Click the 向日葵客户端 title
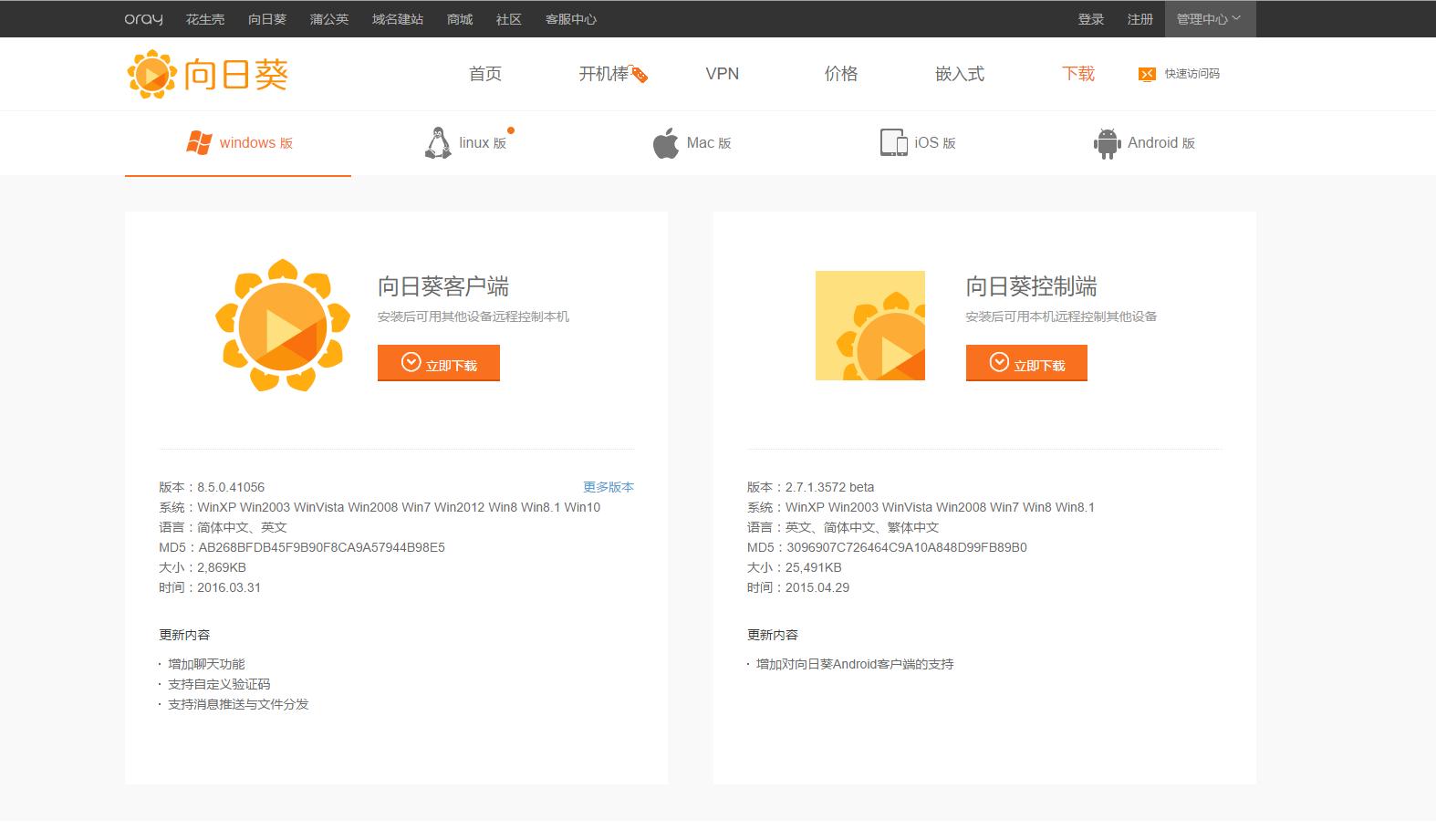Viewport: 1436px width, 840px height. click(x=443, y=286)
